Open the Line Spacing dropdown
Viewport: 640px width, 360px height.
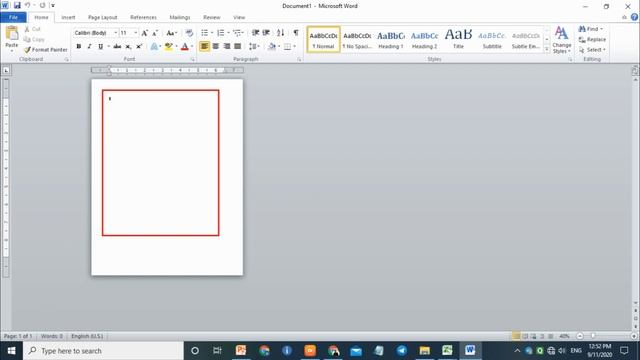(254, 46)
